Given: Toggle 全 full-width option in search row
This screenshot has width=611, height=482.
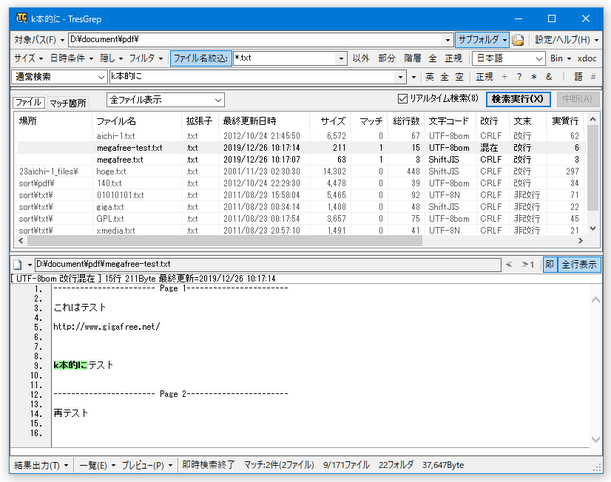Looking at the screenshot, I should pyautogui.click(x=445, y=77).
